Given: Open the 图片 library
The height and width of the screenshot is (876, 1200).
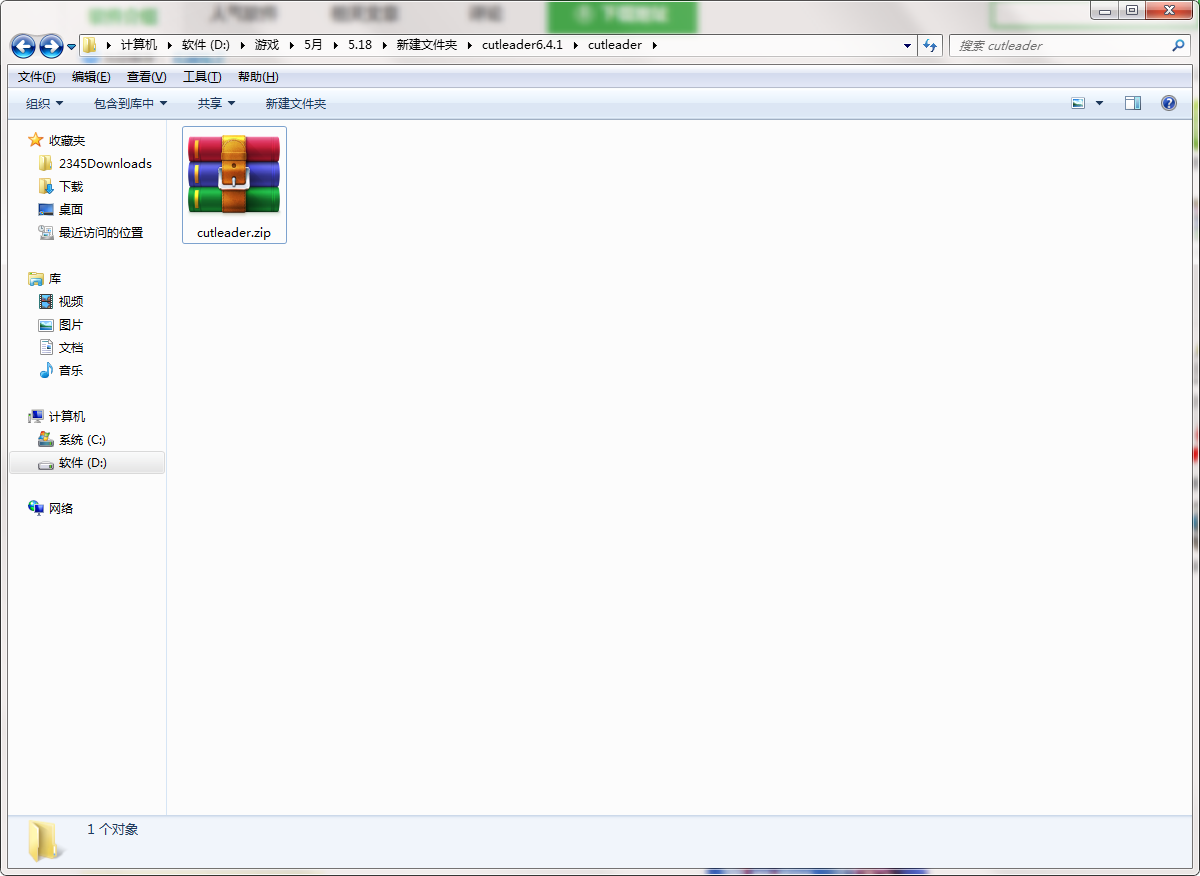Looking at the screenshot, I should [x=71, y=324].
